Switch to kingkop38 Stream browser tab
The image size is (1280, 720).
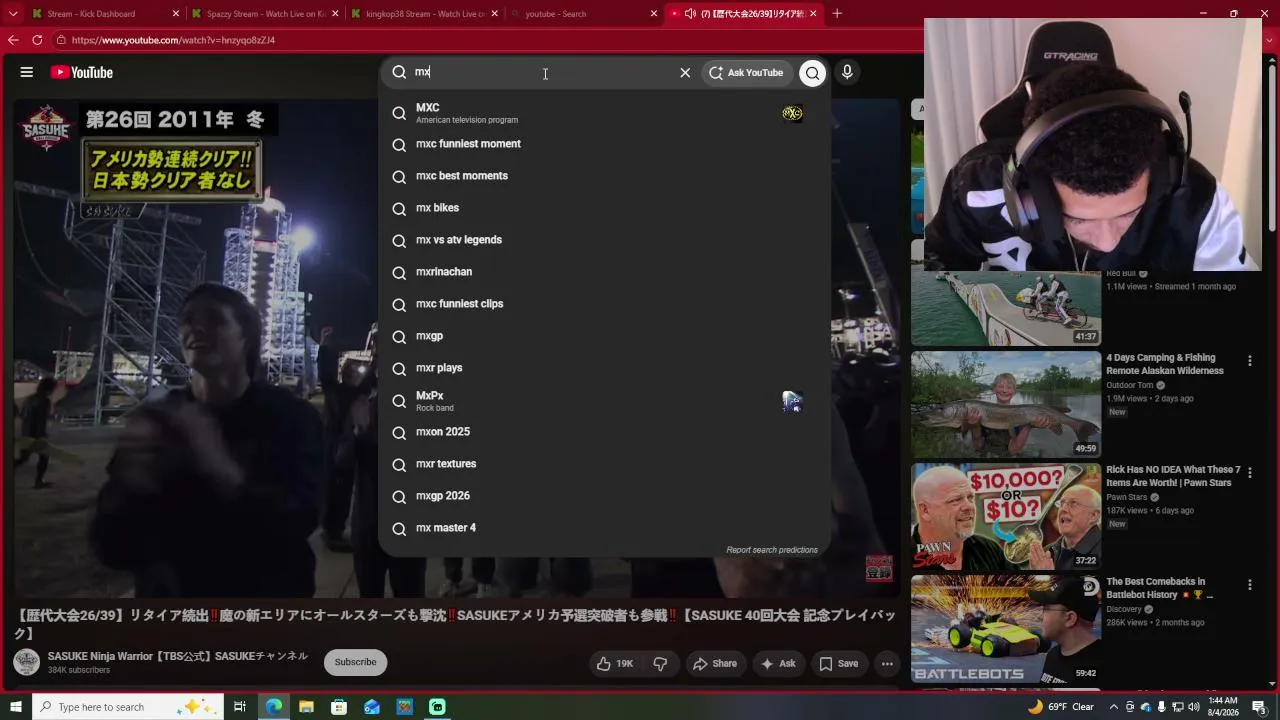point(425,14)
